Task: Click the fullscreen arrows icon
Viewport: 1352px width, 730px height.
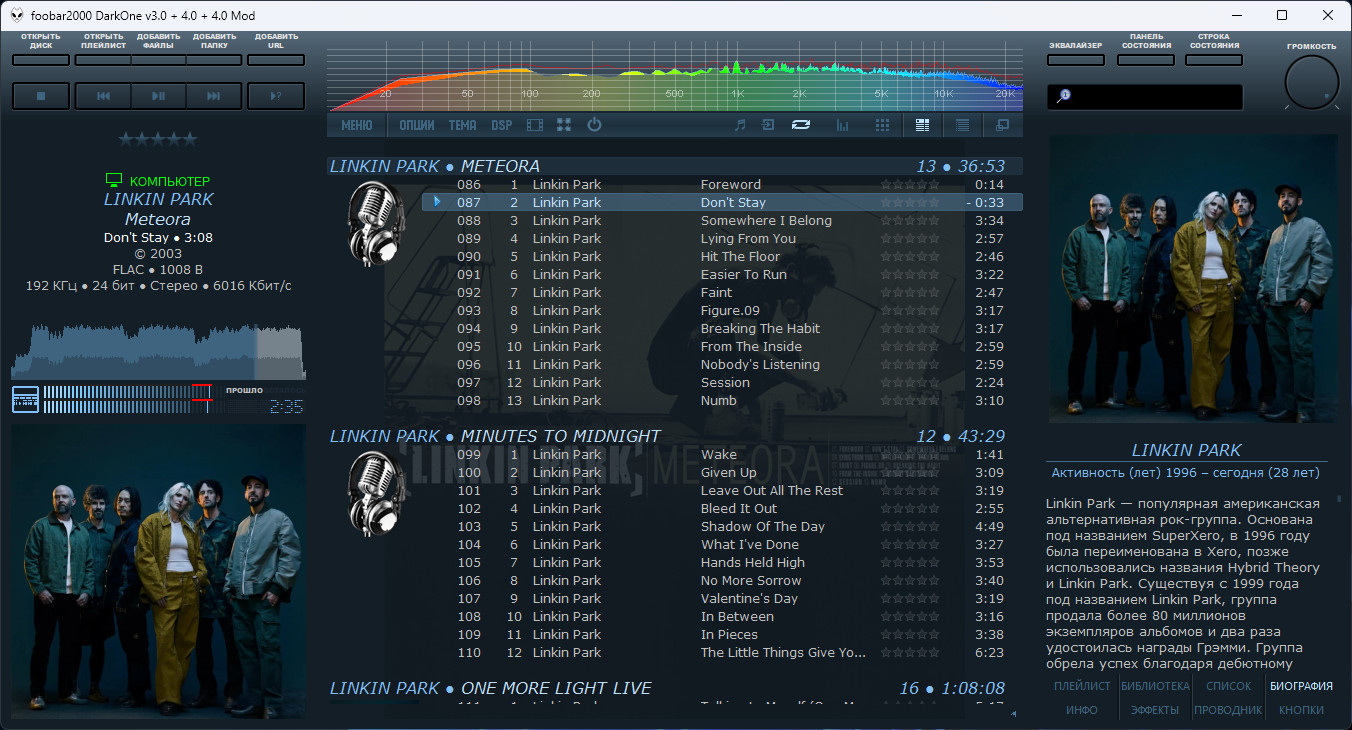Action: [564, 125]
